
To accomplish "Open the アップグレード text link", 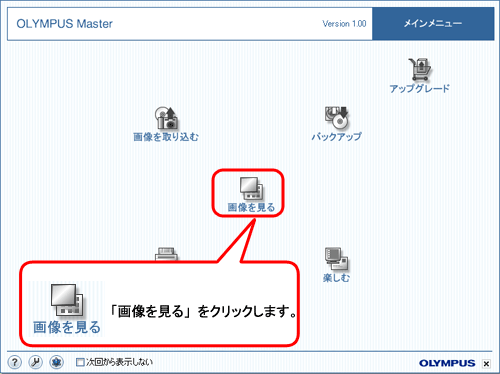I will tap(420, 89).
